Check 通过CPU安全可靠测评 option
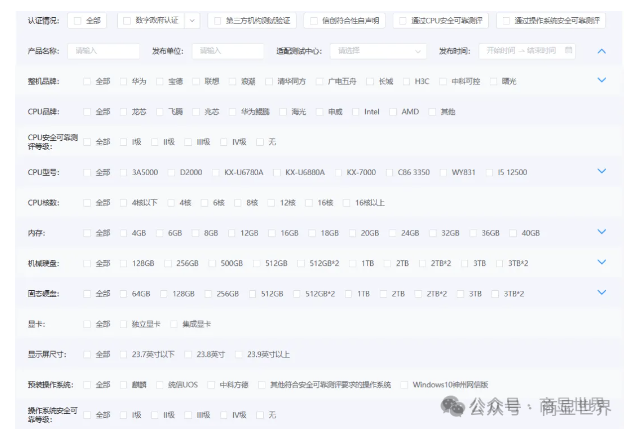This screenshot has width=632, height=433. tap(403, 21)
